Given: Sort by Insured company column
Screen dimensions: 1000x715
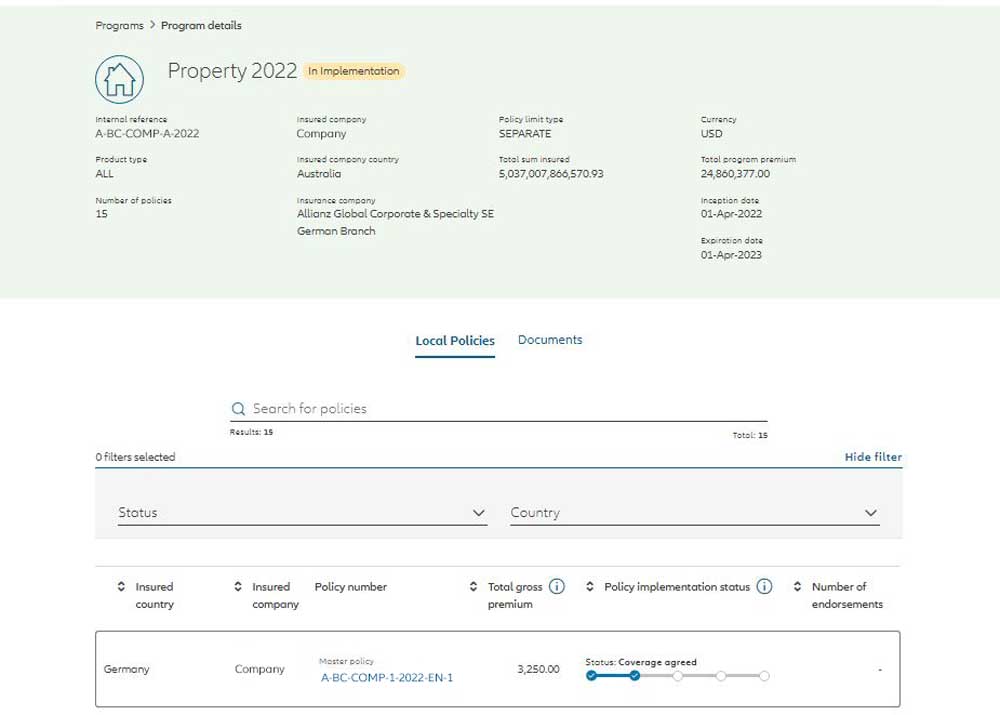Looking at the screenshot, I should pyautogui.click(x=238, y=586).
